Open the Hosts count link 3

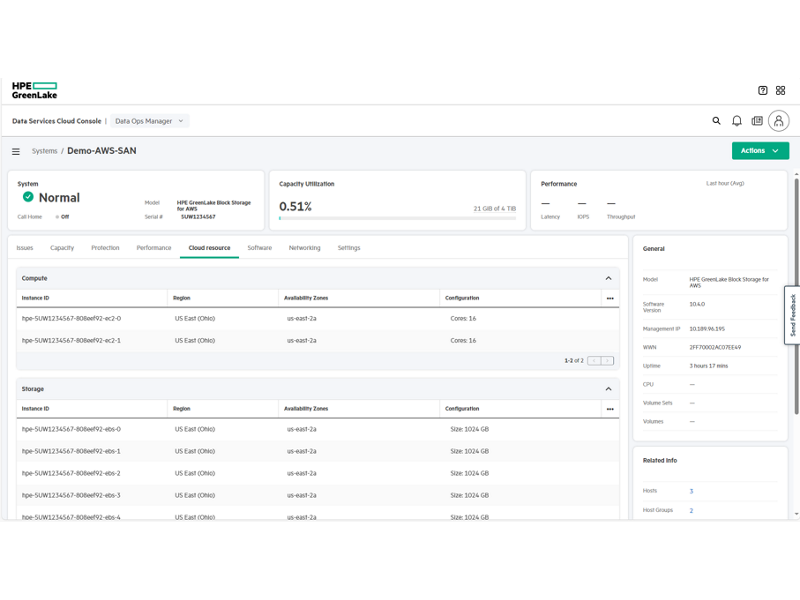(691, 491)
